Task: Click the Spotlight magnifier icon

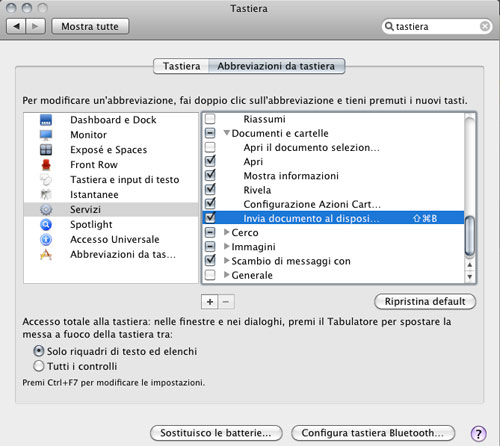Action: coord(46,224)
